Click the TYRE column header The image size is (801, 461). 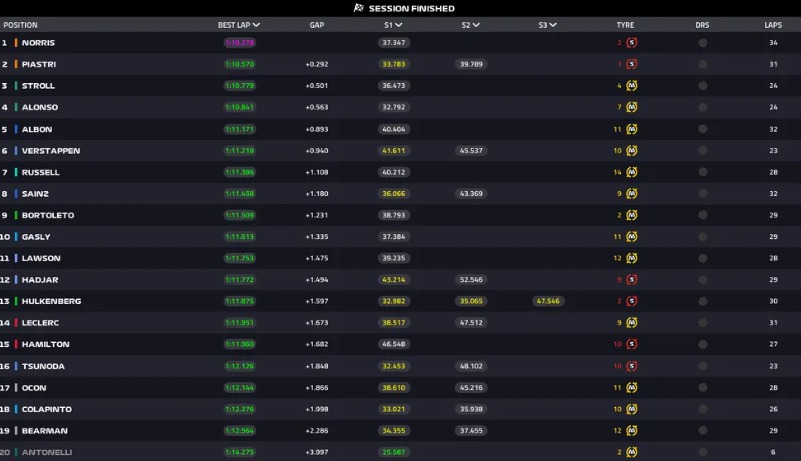pos(625,25)
